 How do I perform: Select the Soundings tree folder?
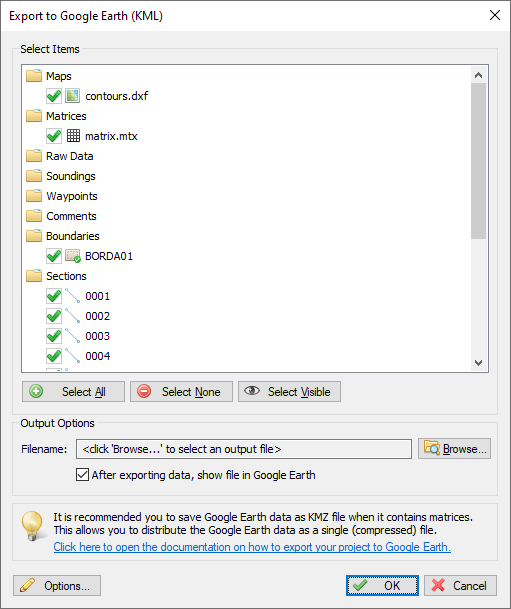click(x=71, y=176)
